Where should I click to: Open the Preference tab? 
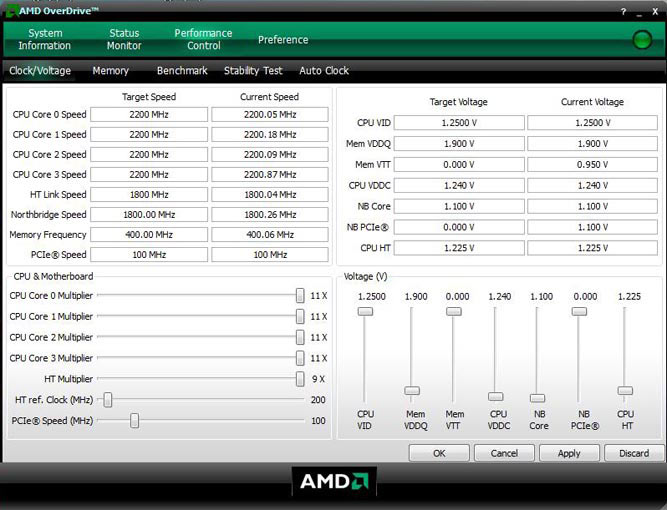coord(283,40)
